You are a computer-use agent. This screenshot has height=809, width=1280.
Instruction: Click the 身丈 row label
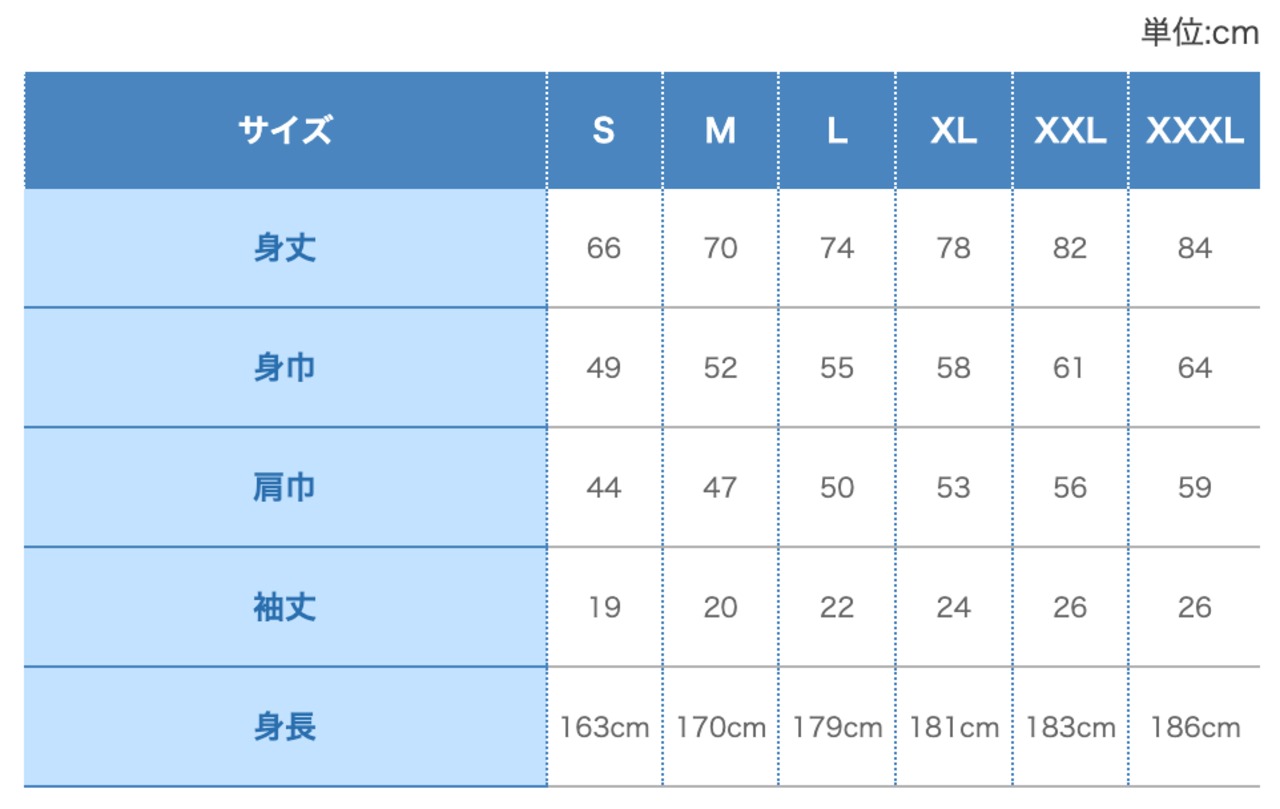285,248
